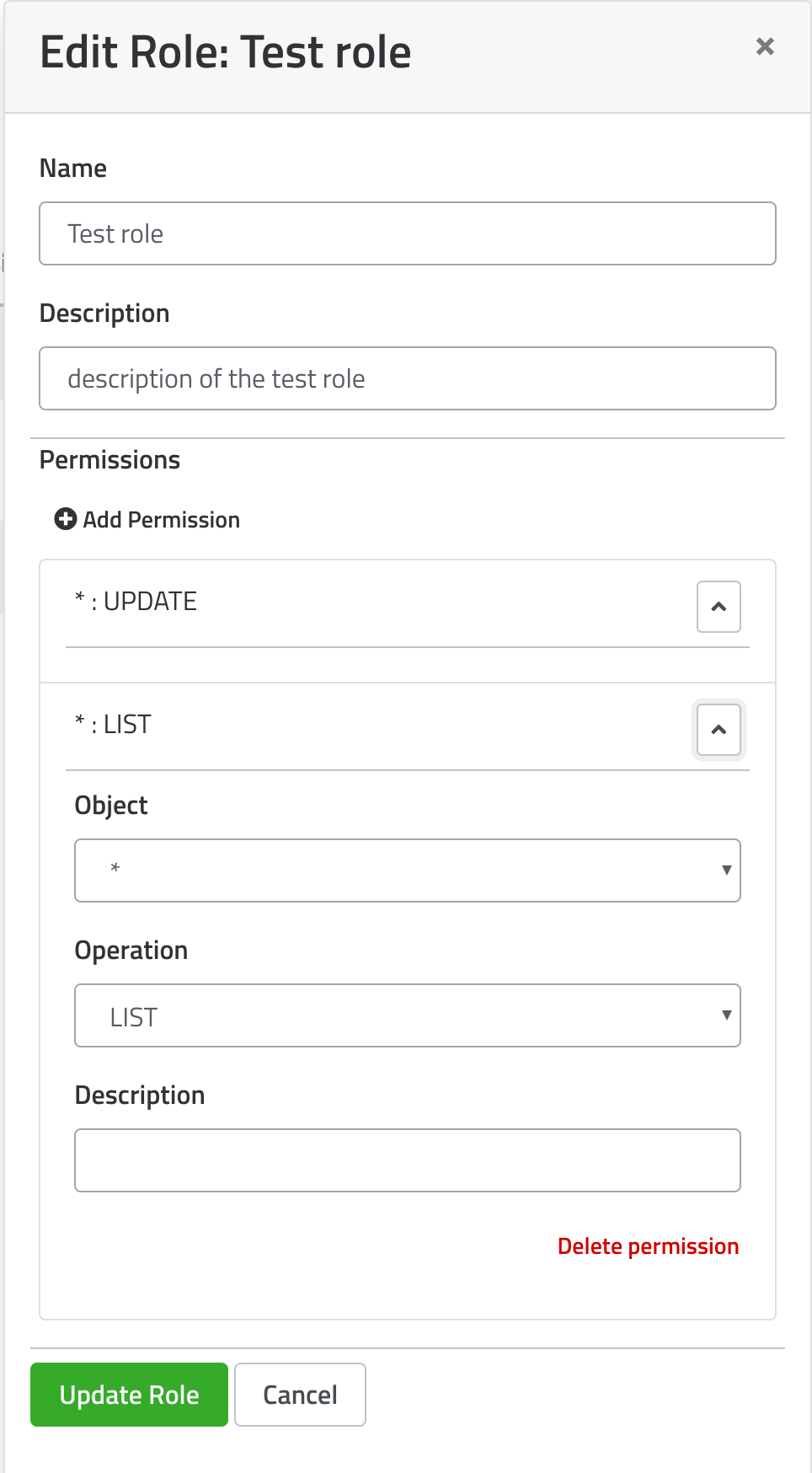812x1473 pixels.
Task: Click the Operation field label
Action: 131,951
